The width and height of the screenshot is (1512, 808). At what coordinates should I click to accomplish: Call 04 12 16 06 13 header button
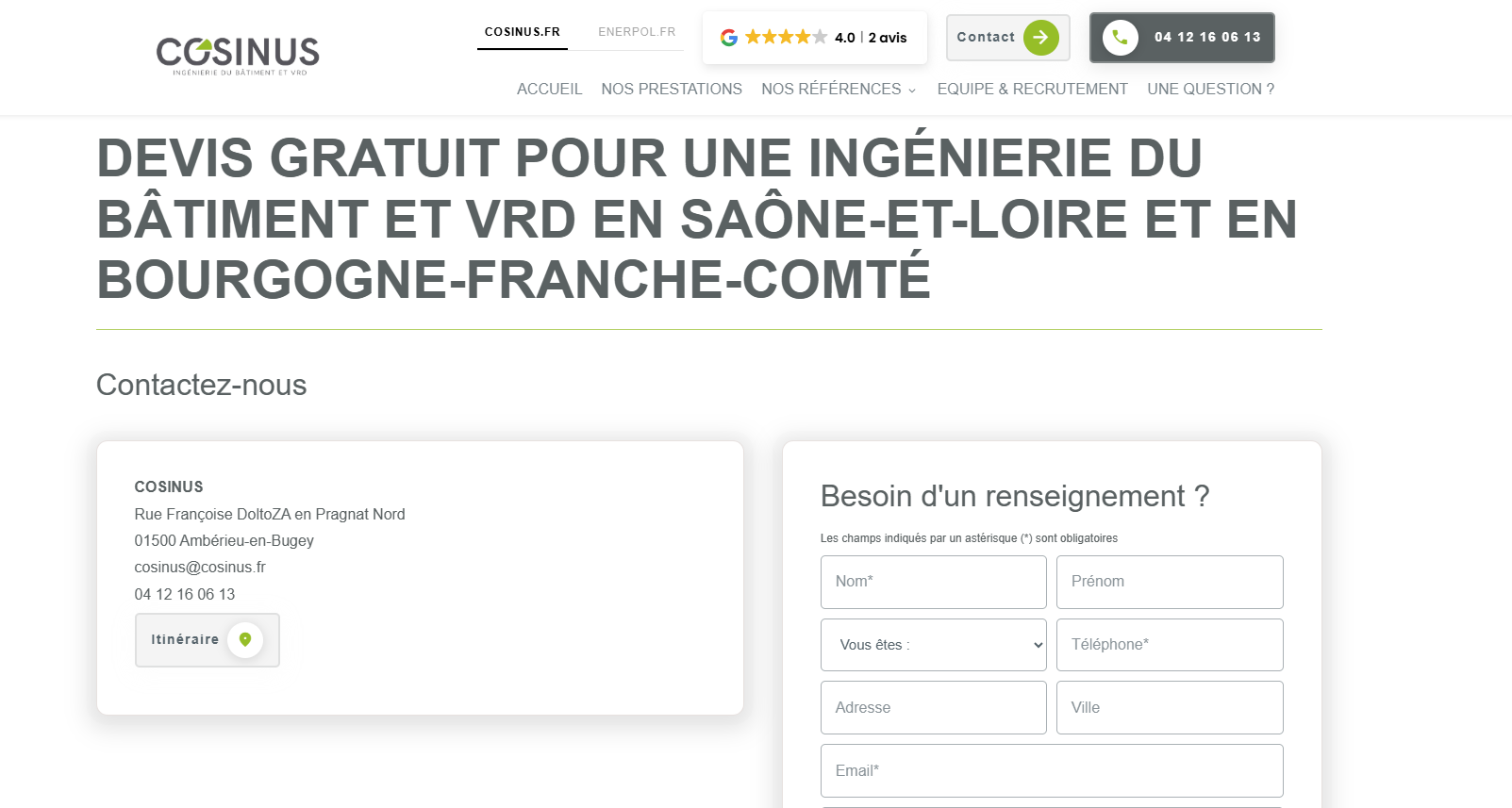point(1182,38)
